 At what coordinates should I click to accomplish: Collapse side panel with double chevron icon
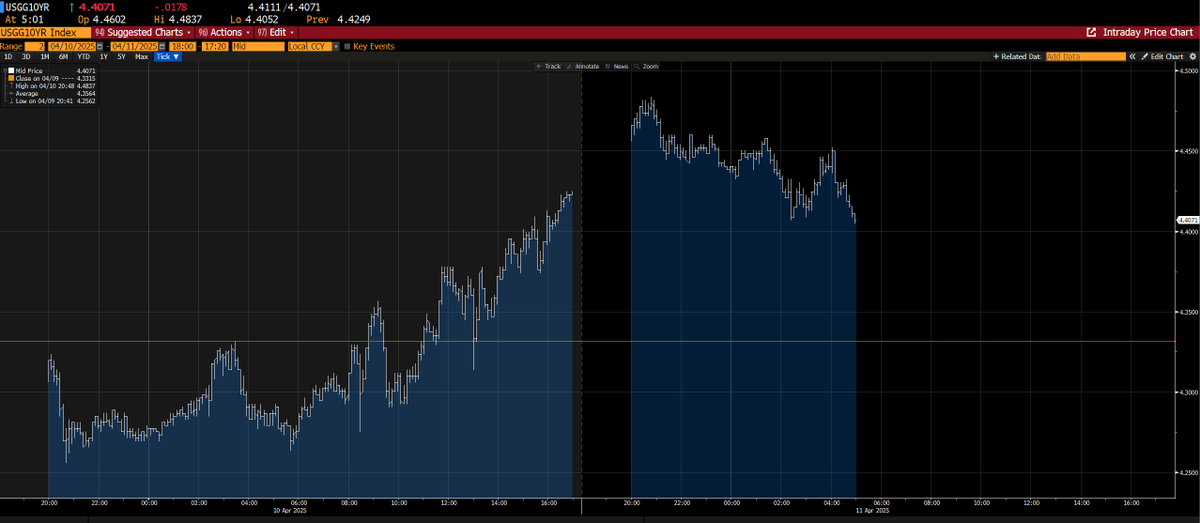pyautogui.click(x=1132, y=57)
